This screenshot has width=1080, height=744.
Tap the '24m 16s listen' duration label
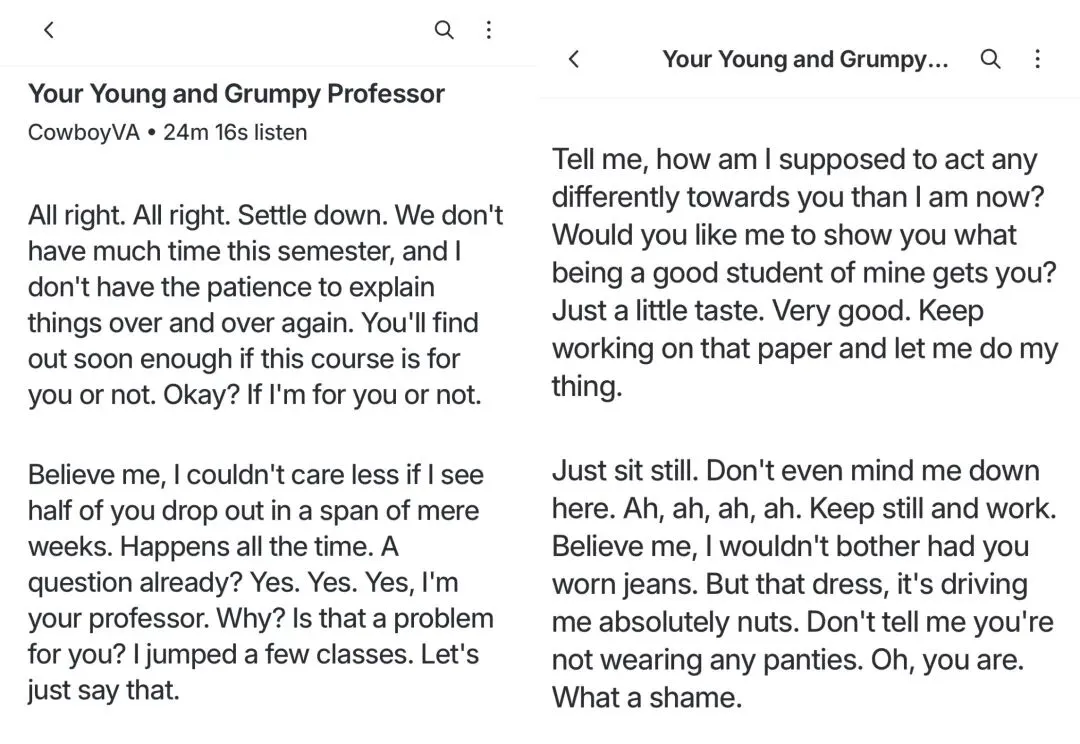point(235,132)
